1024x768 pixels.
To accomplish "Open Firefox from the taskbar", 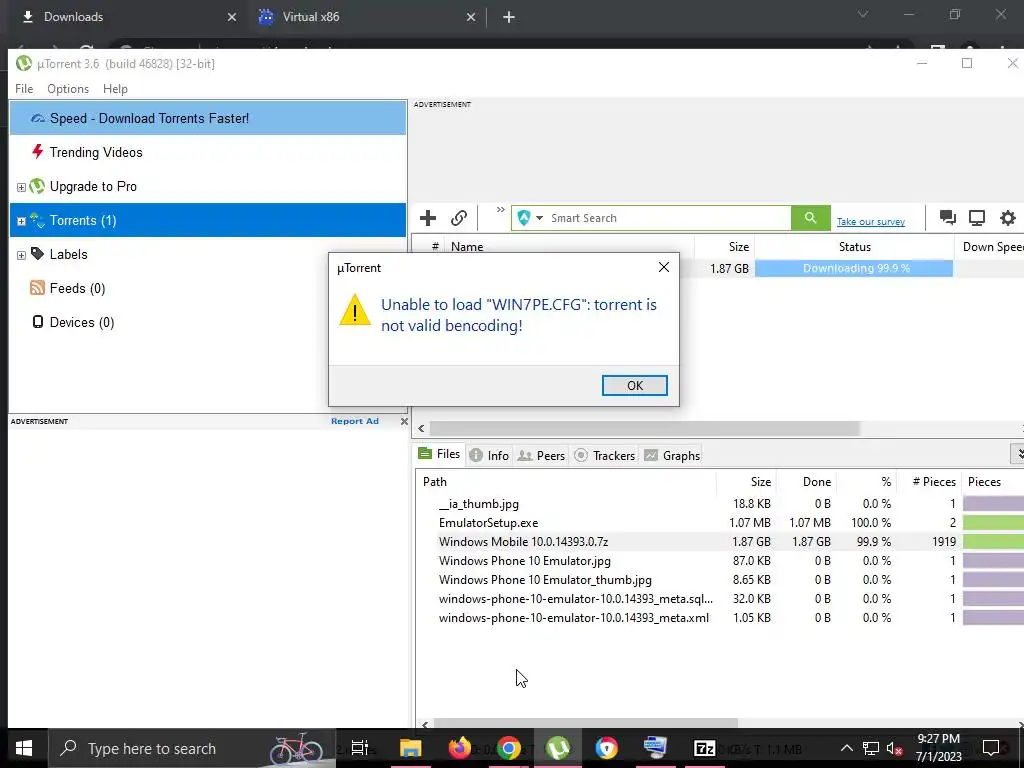I will (459, 748).
